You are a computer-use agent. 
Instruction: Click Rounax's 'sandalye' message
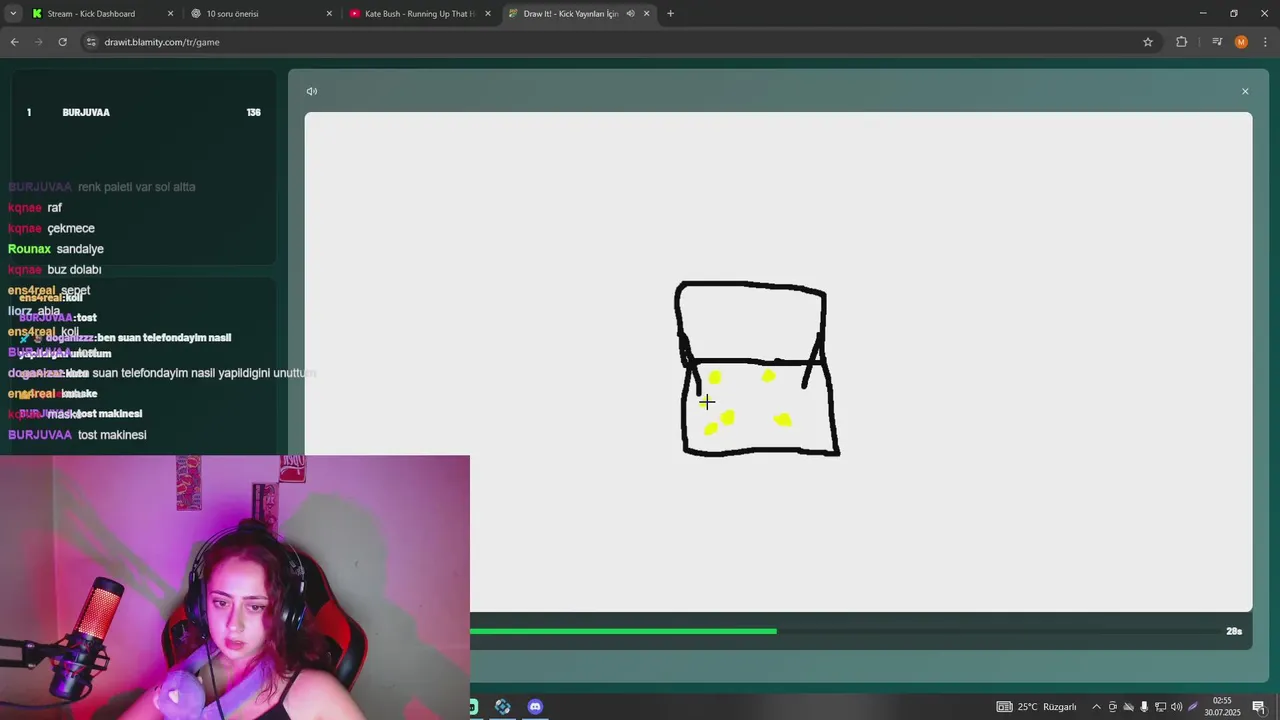click(x=80, y=249)
